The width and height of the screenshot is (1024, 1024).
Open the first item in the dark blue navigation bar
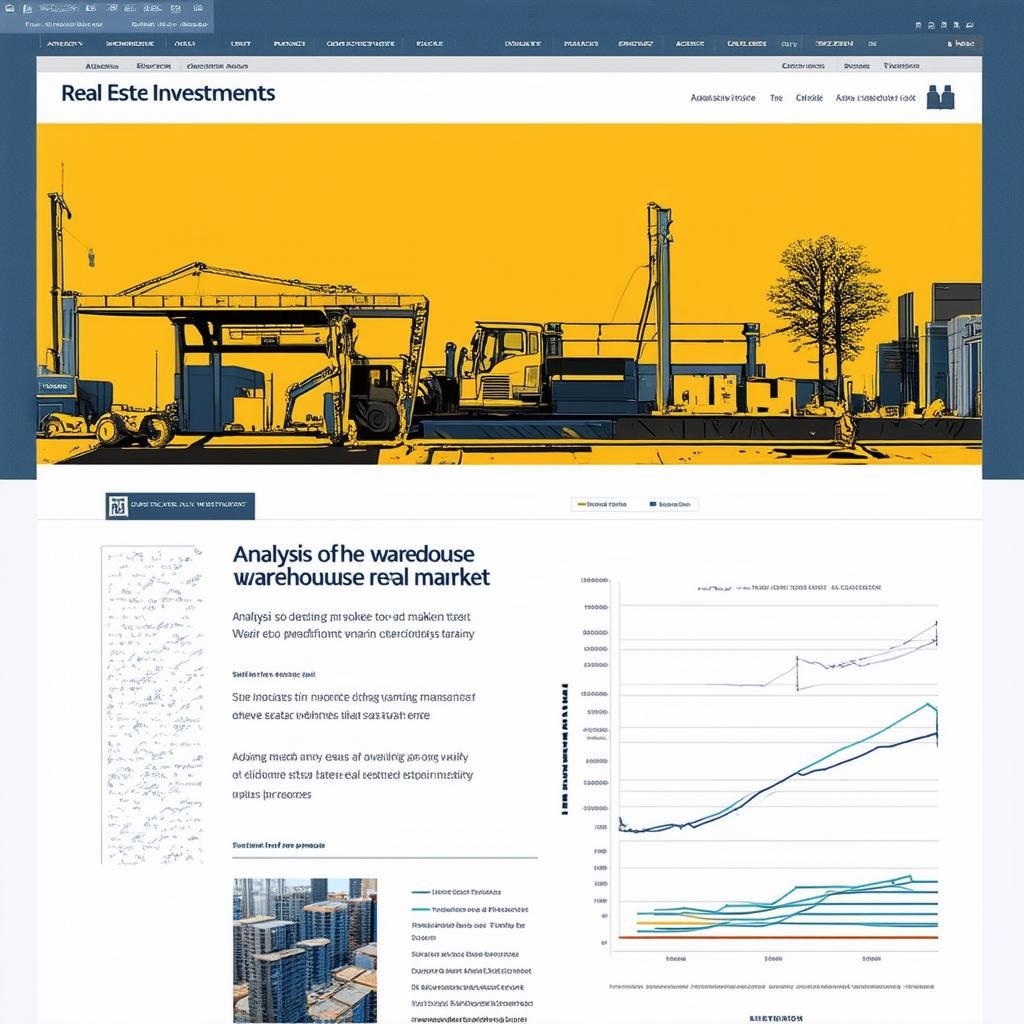click(x=65, y=44)
